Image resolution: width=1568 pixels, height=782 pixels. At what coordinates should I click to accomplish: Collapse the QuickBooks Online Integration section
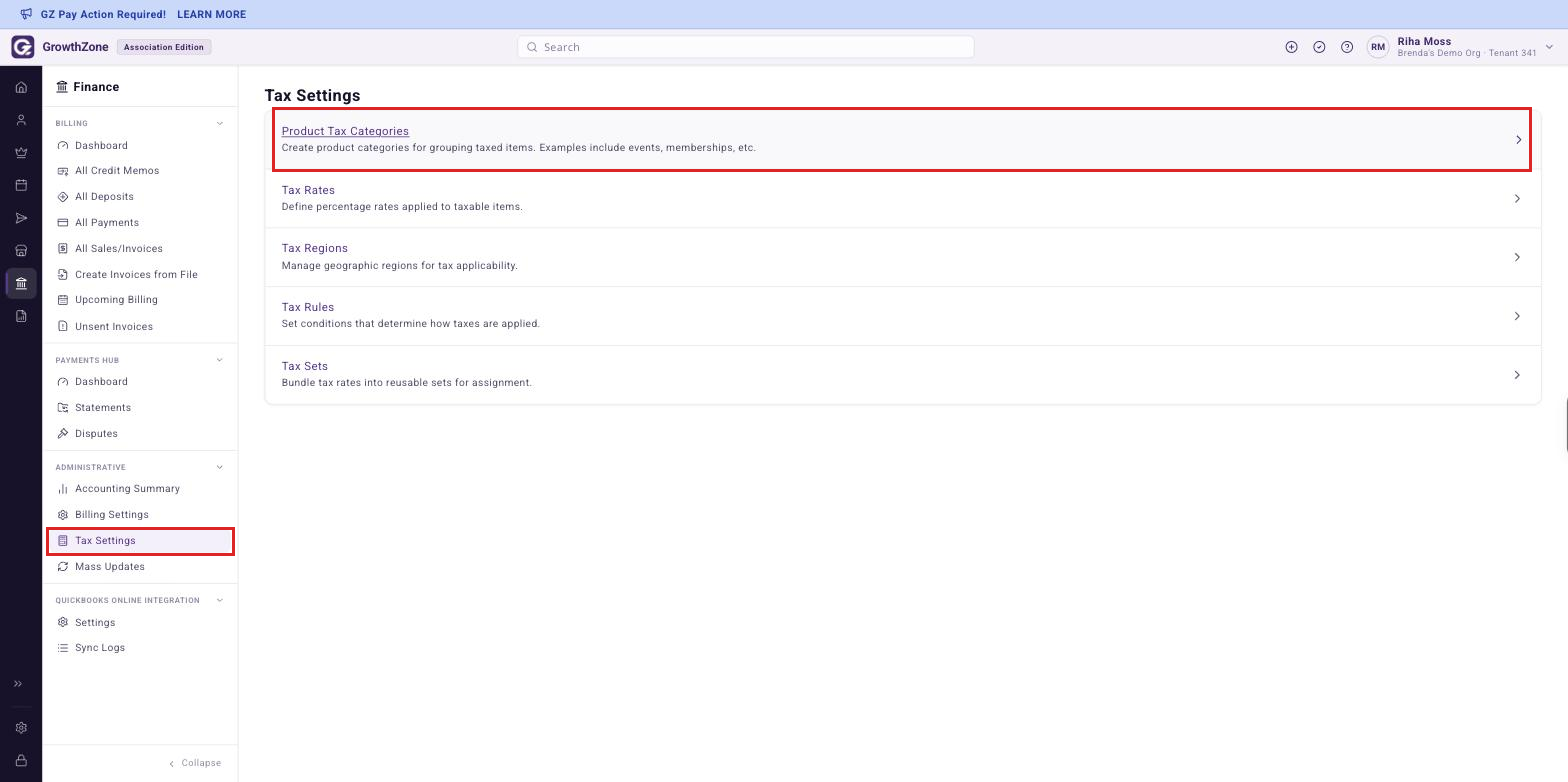[220, 600]
